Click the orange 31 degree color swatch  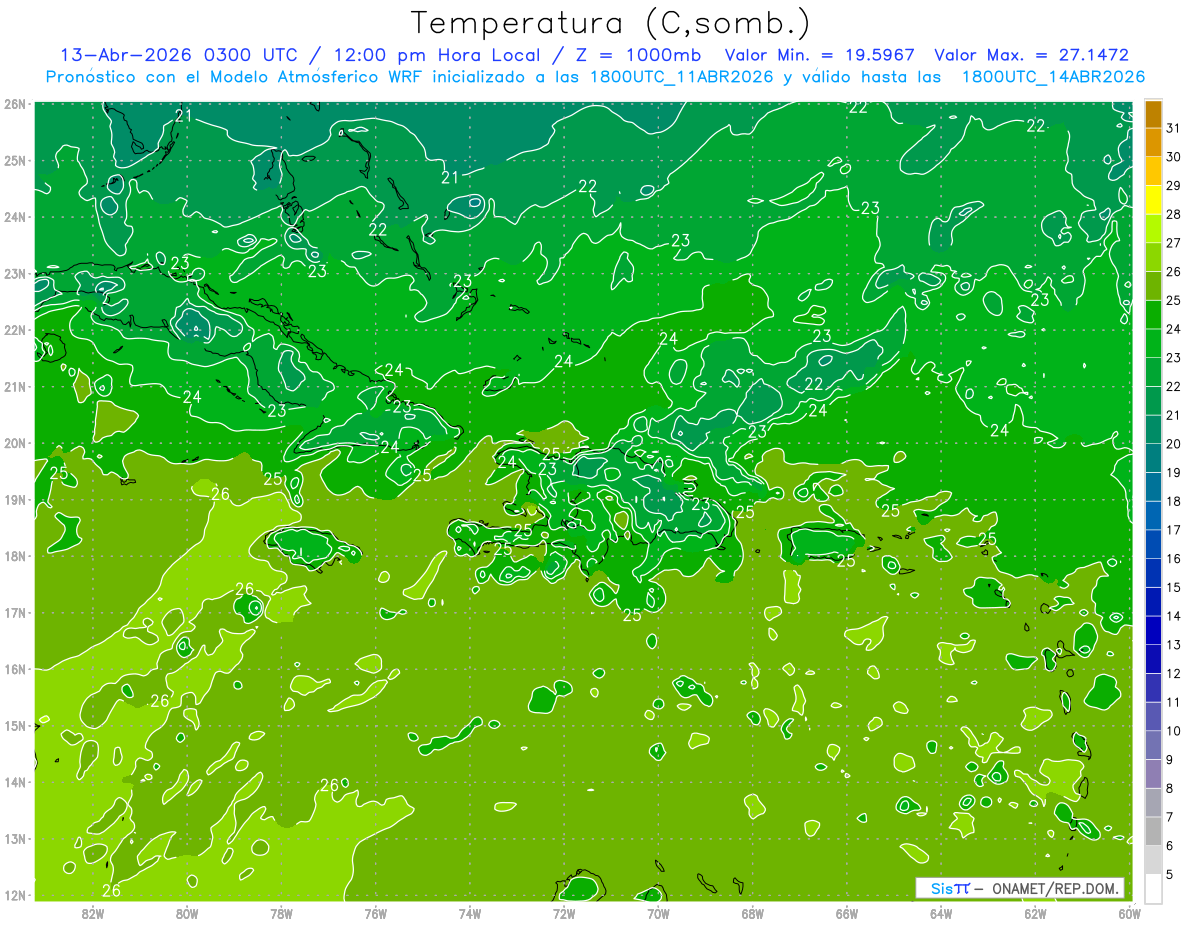click(1154, 114)
